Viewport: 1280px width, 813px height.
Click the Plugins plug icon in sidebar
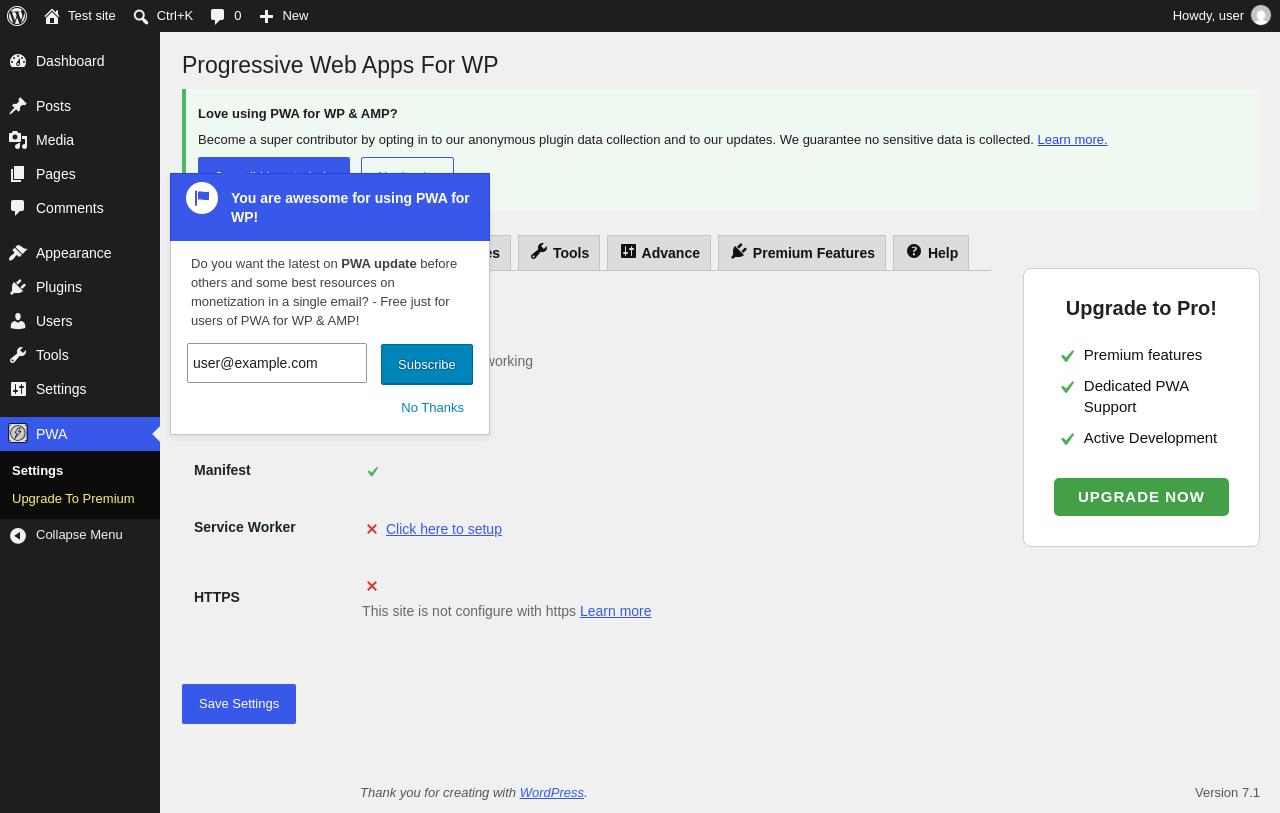click(18, 287)
